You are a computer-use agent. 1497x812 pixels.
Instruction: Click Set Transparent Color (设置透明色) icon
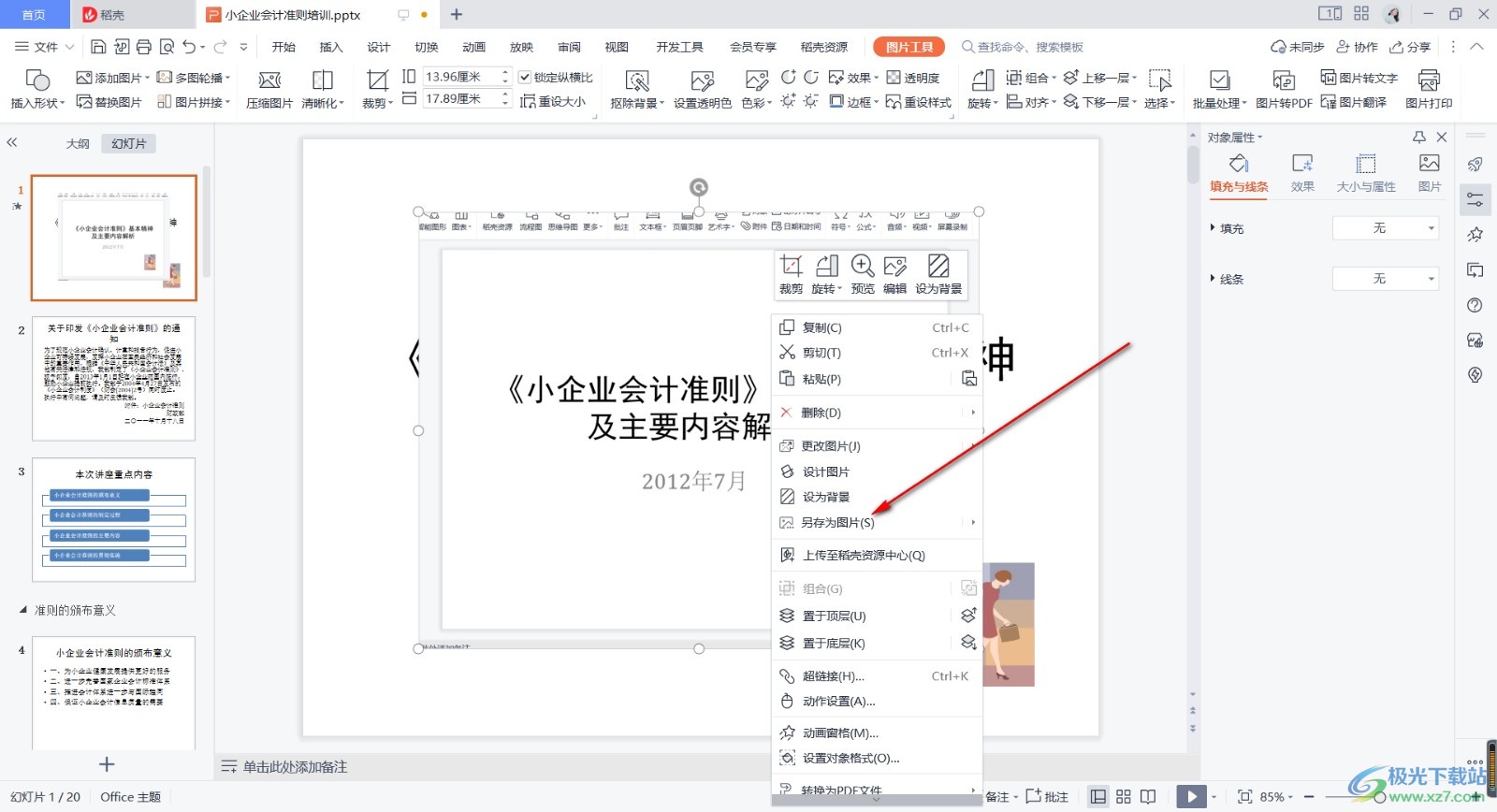click(x=702, y=80)
